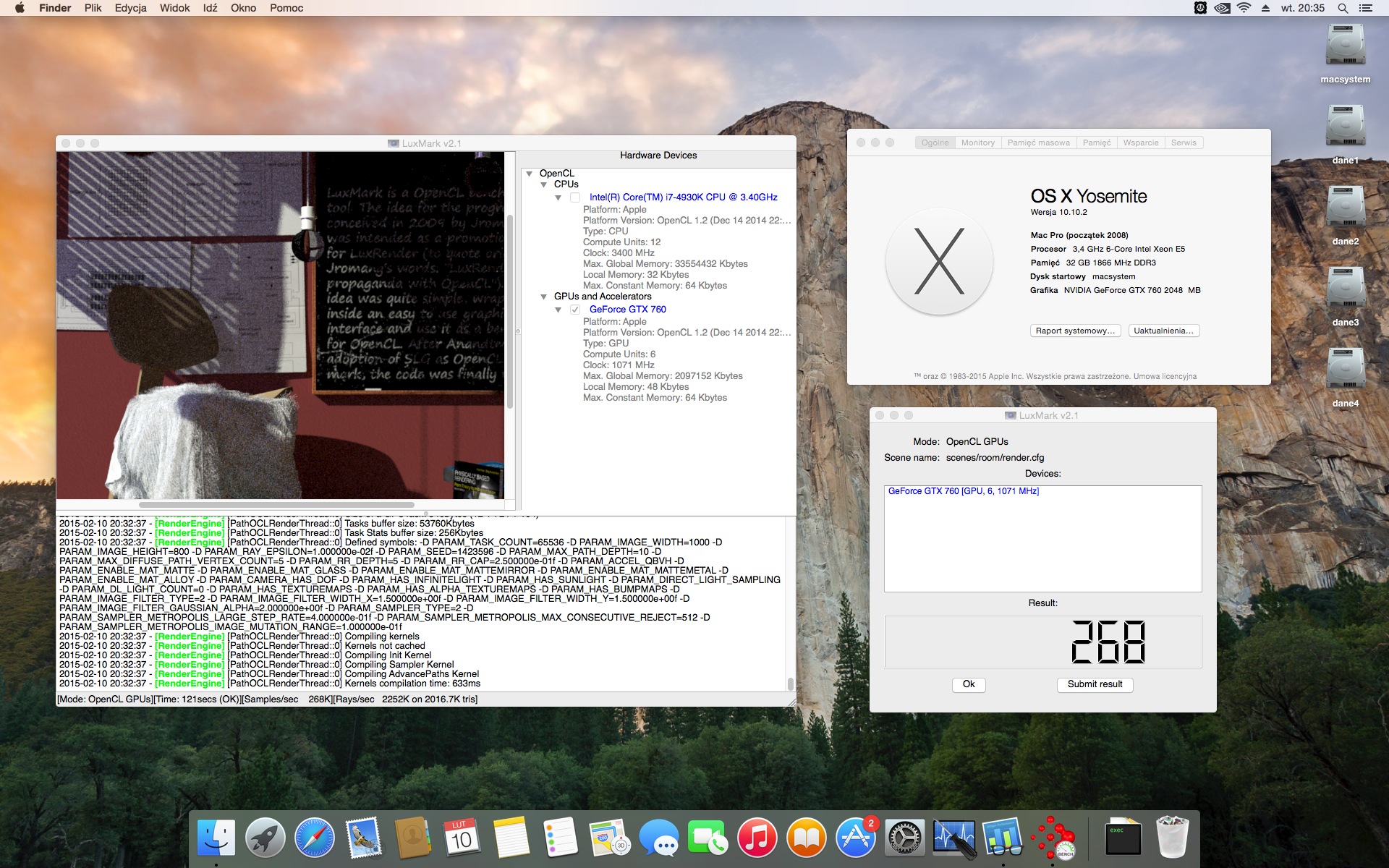Collapse the CPUs group

[x=544, y=184]
